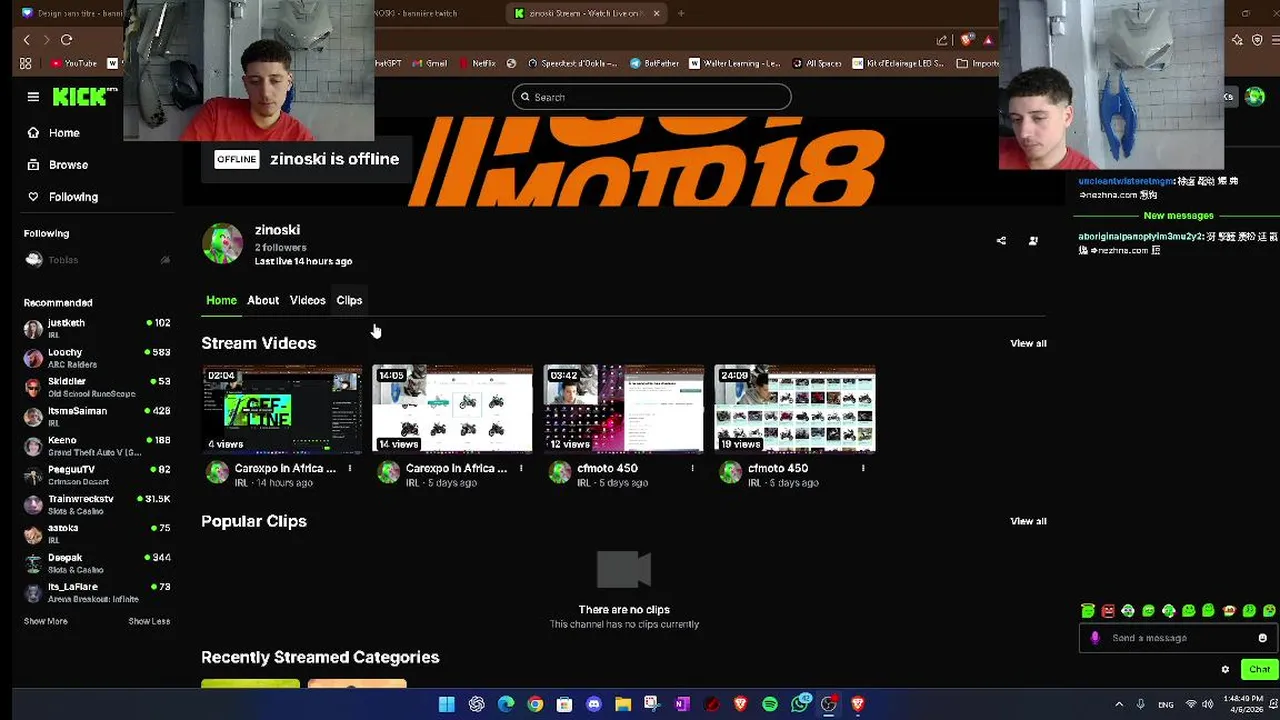Open Discord from the taskbar
Screen dimensions: 1280x720
tap(594, 704)
